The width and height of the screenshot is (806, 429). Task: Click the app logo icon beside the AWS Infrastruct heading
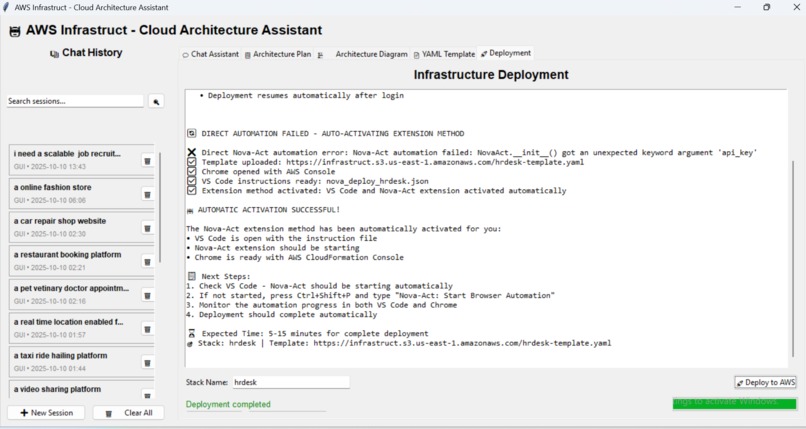click(x=15, y=31)
